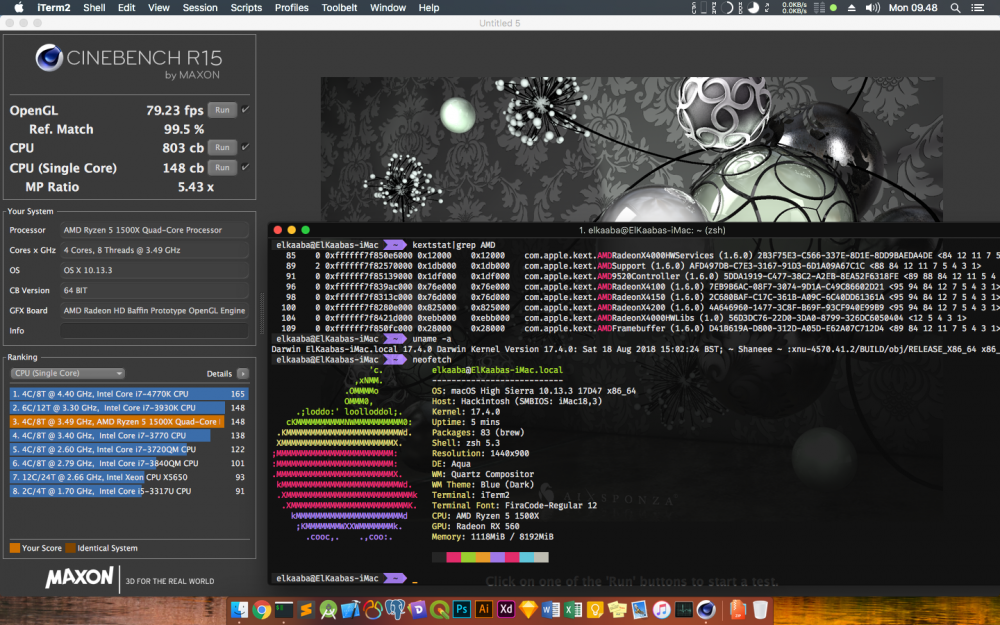Launch QGIS from the dock
This screenshot has width=1000, height=625.
coord(439,610)
